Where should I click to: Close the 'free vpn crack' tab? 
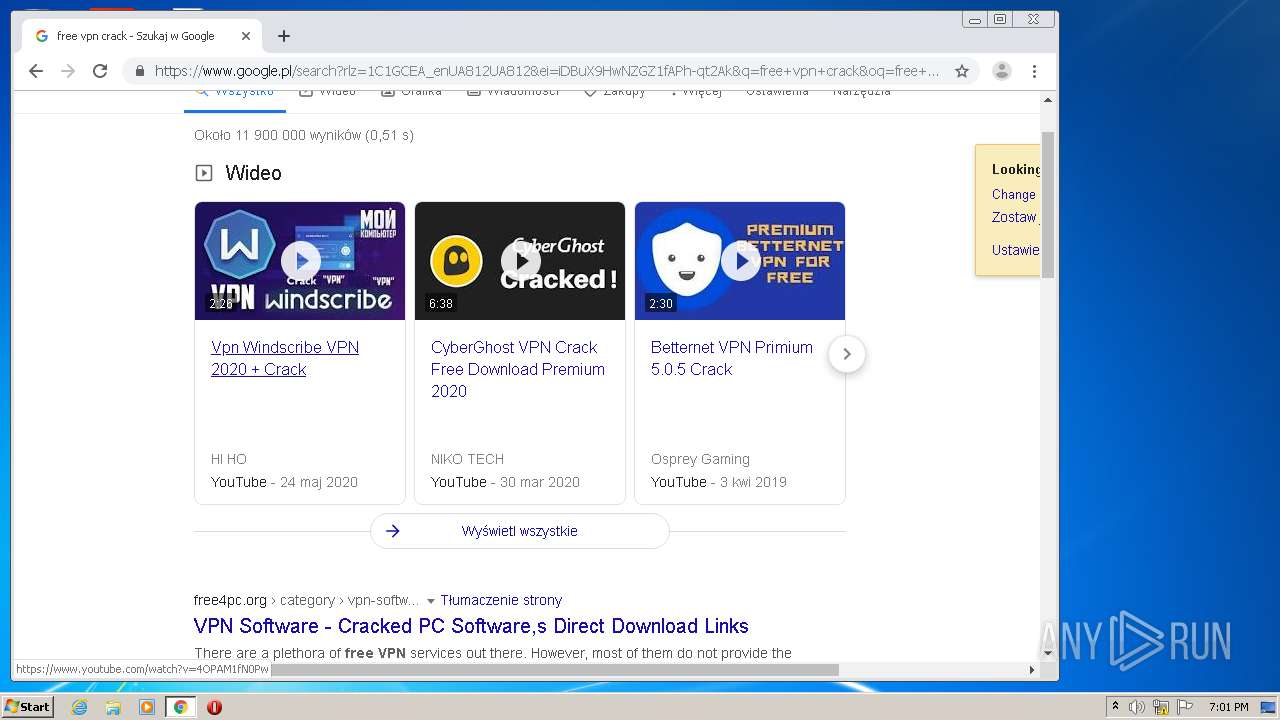[x=246, y=36]
